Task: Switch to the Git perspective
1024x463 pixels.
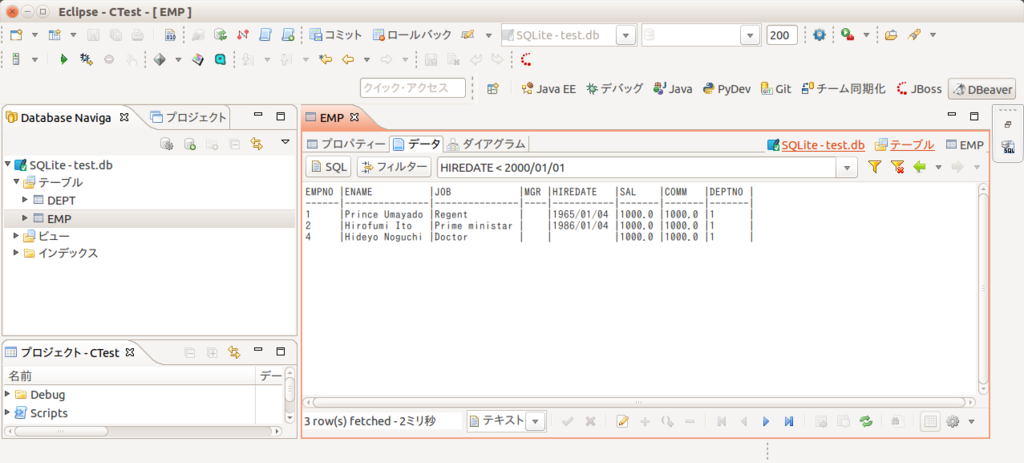Action: coord(776,89)
